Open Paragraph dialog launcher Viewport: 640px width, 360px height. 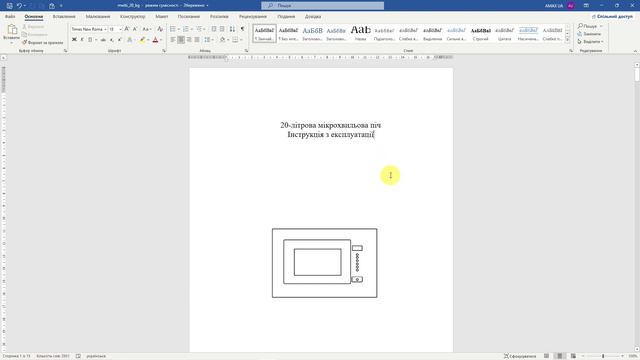246,51
